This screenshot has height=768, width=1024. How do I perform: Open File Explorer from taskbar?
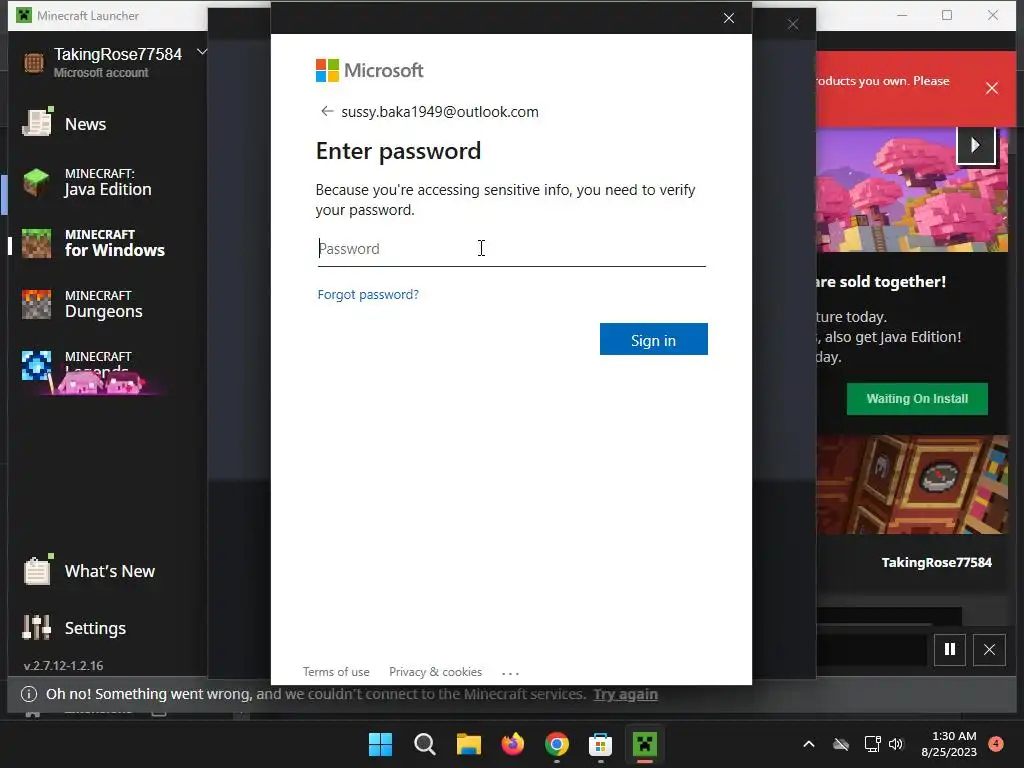click(468, 744)
